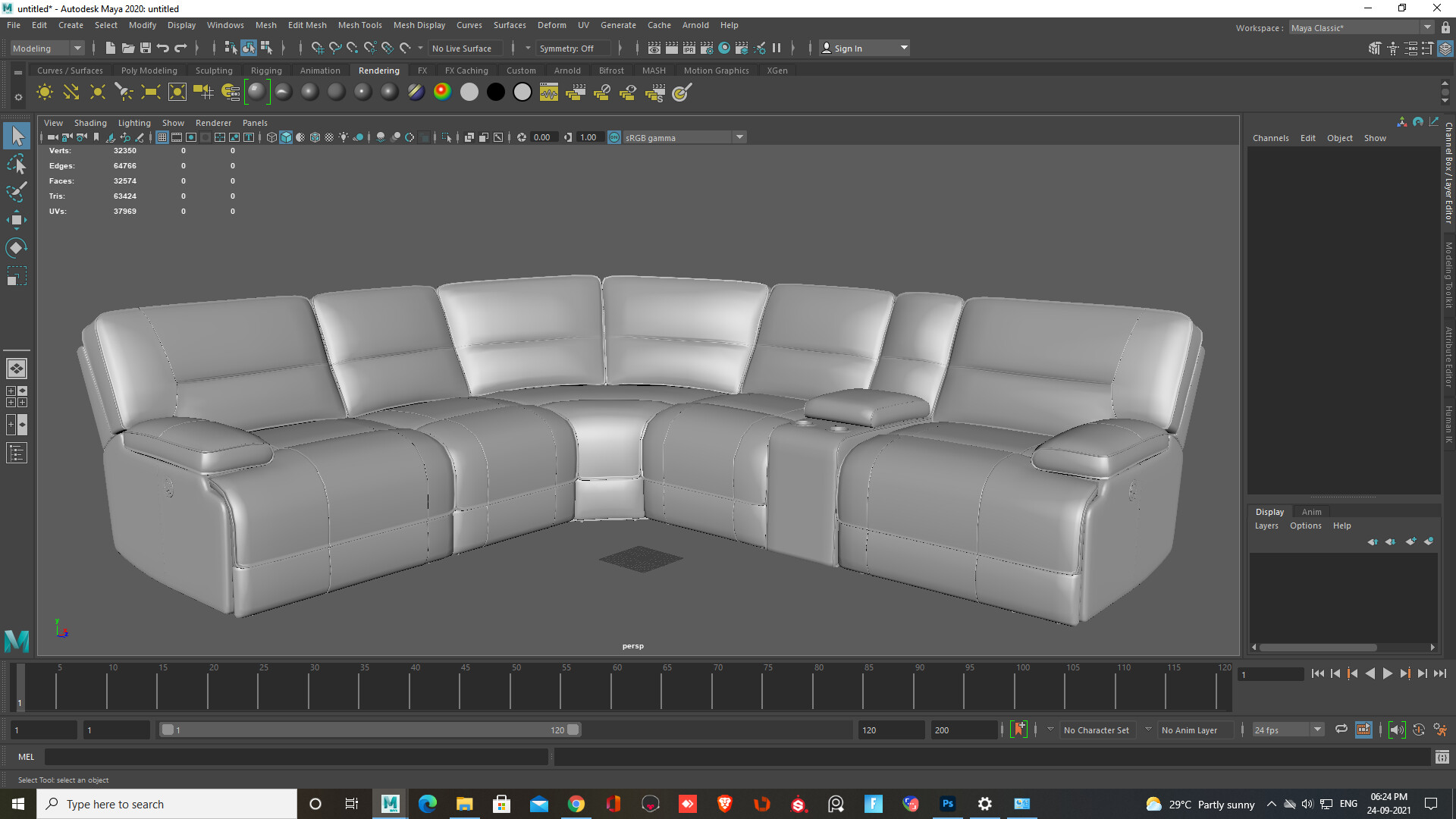Open the 24 fps playback speed dropdown
The width and height of the screenshot is (1456, 819).
click(1317, 730)
